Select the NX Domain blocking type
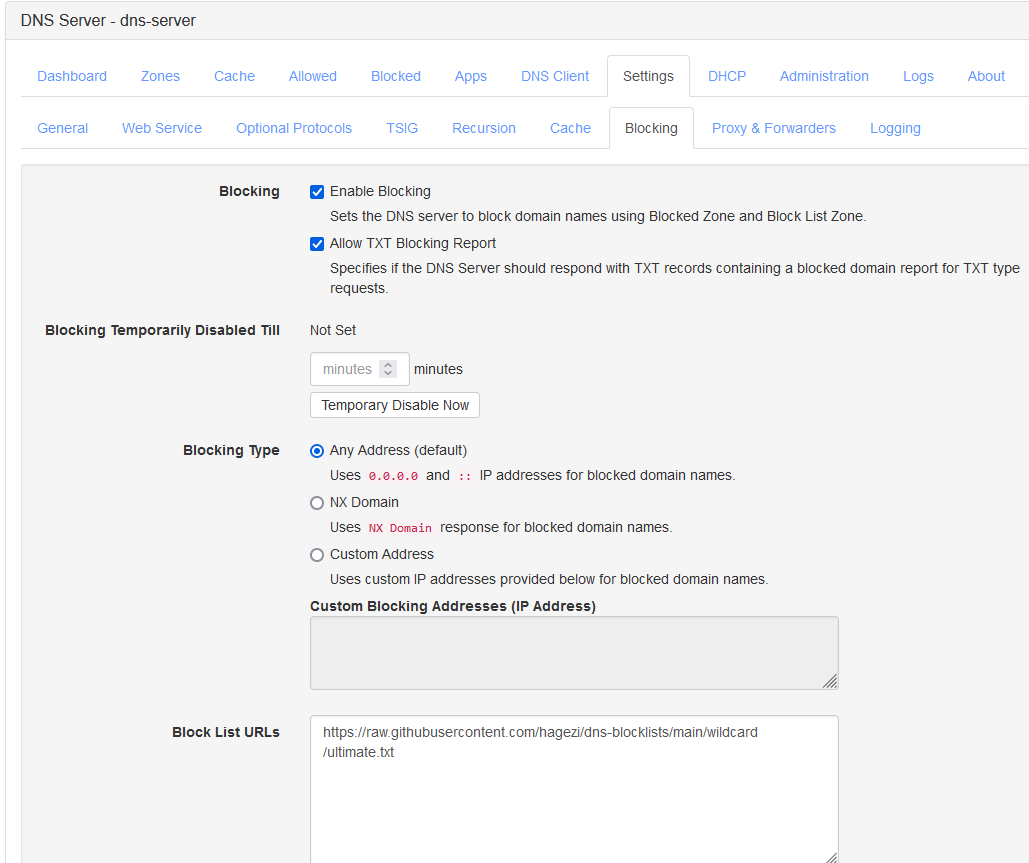Screen dimensions: 1029x863 [x=317, y=502]
